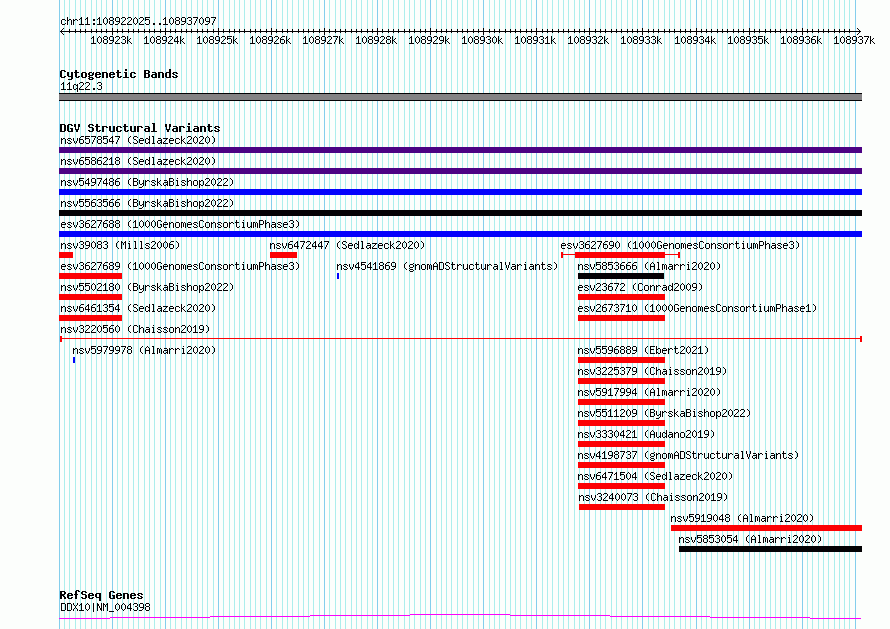Viewport: 890px width, 629px height.
Task: Select esv2673710 (1000GenomesConsortiumPhase1) label
Action: click(x=697, y=308)
